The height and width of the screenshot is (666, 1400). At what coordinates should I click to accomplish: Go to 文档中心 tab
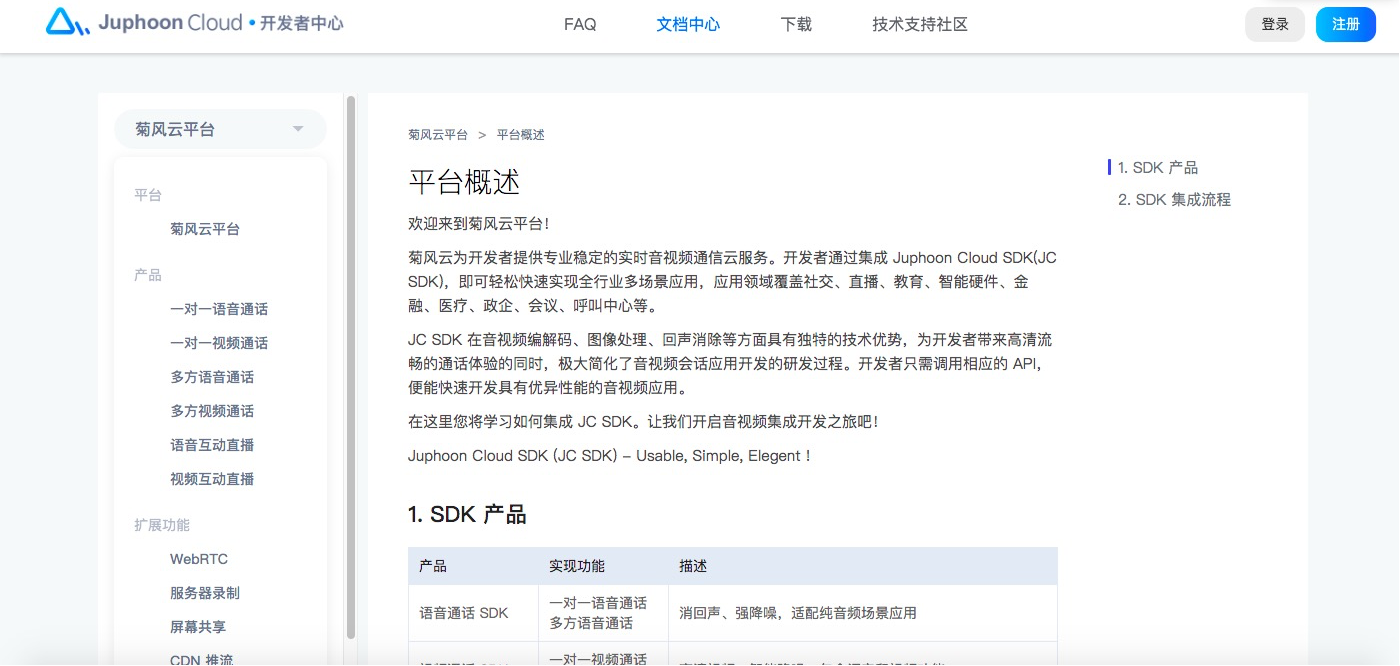click(688, 24)
